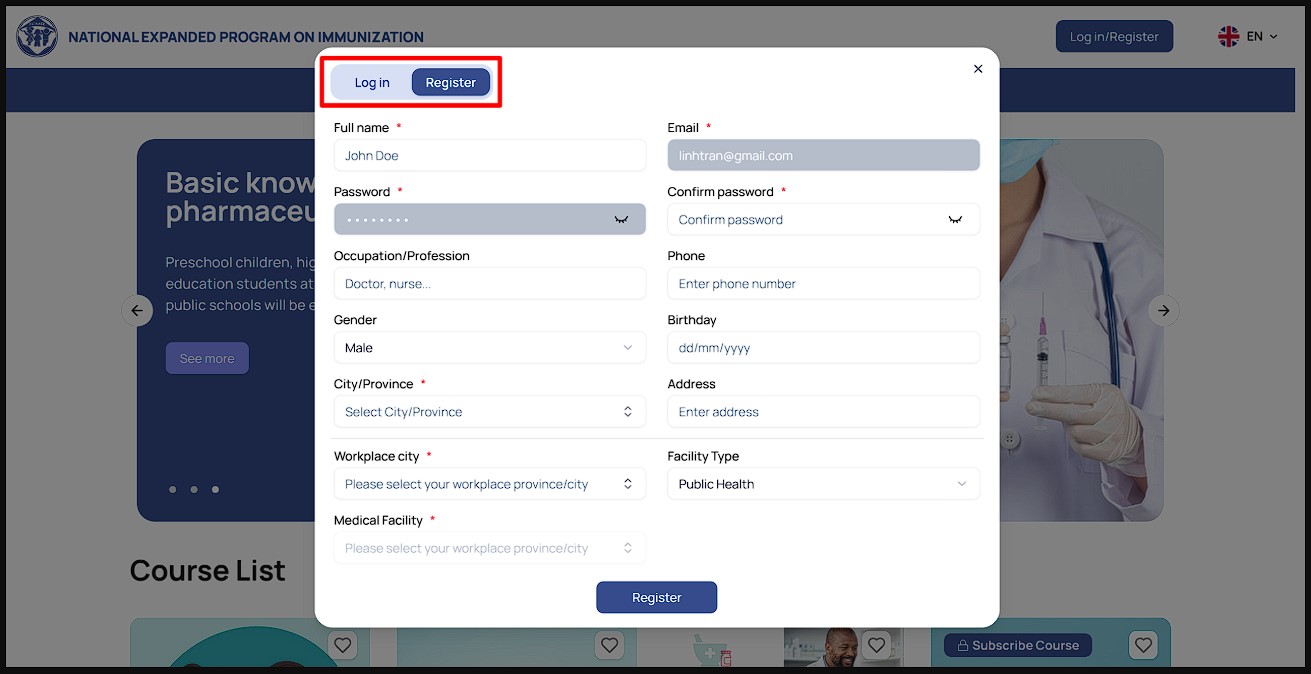Expand the City/Province selector
Viewport: 1311px width, 674px height.
coord(490,412)
